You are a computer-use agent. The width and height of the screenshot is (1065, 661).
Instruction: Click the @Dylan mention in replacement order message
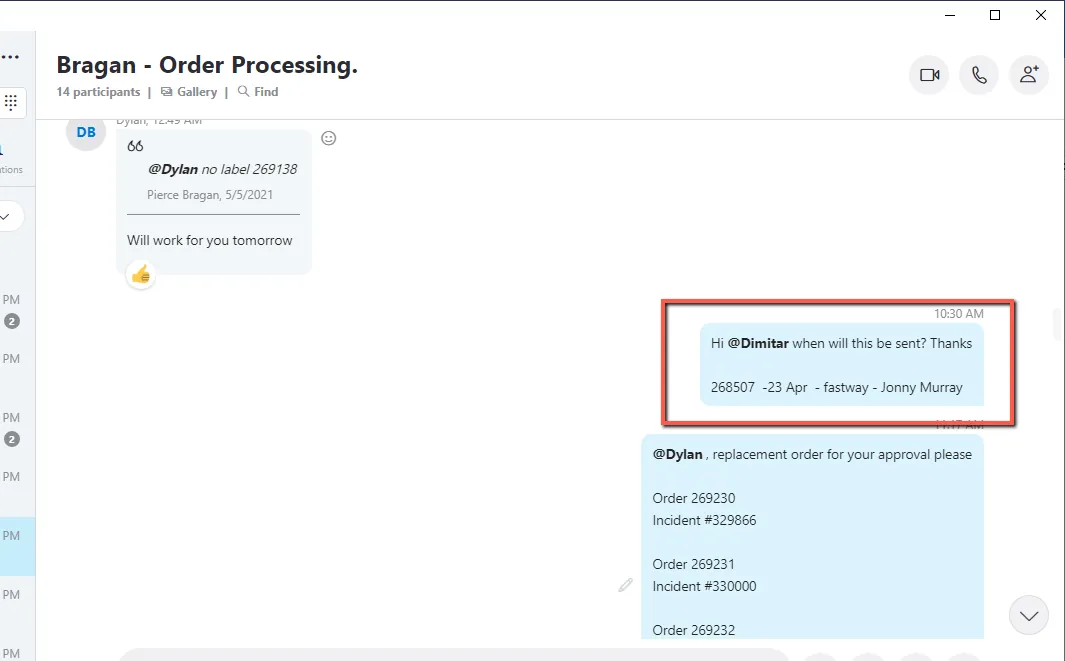677,454
